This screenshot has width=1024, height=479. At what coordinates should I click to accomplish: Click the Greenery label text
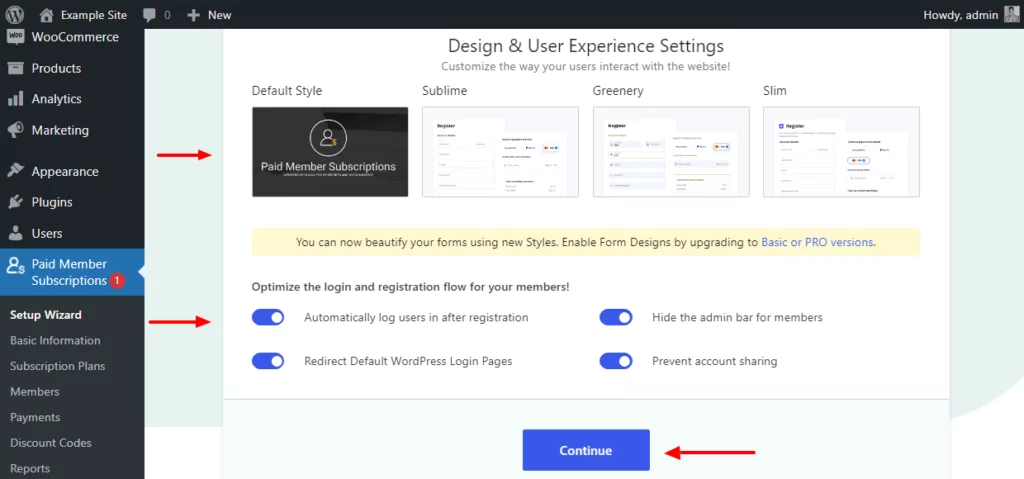[x=617, y=91]
